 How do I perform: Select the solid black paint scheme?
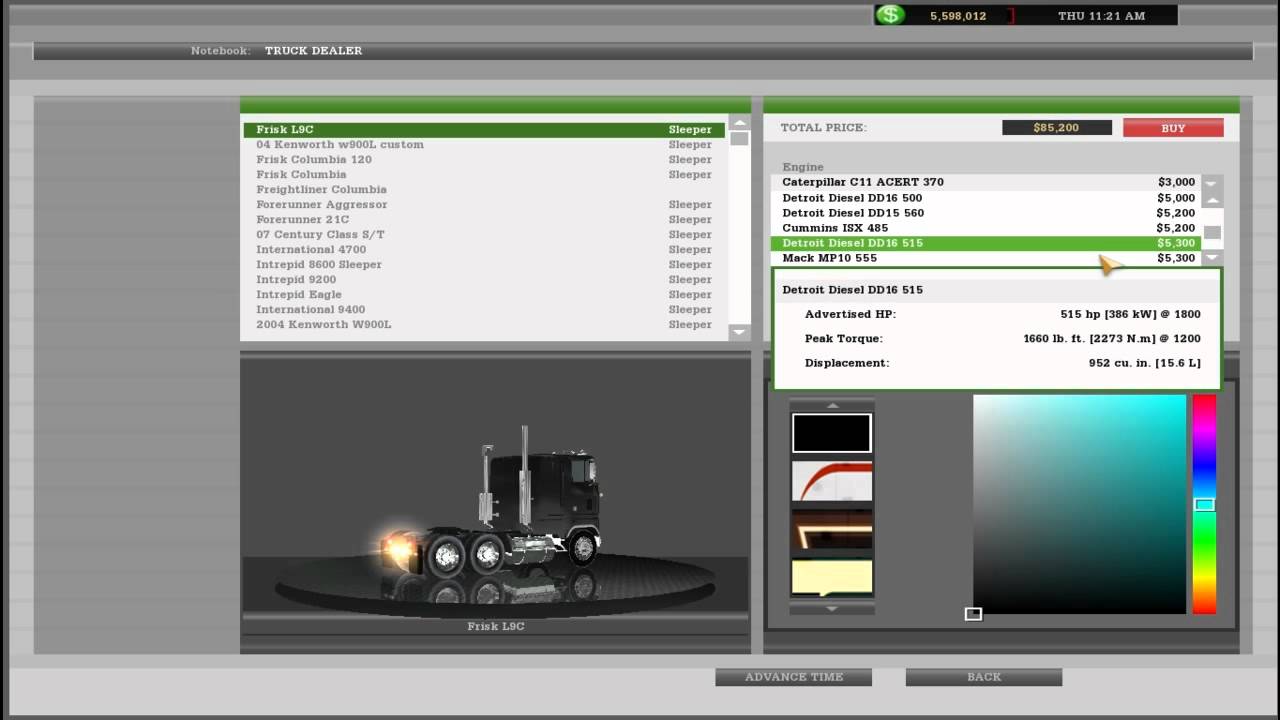pyautogui.click(x=832, y=434)
